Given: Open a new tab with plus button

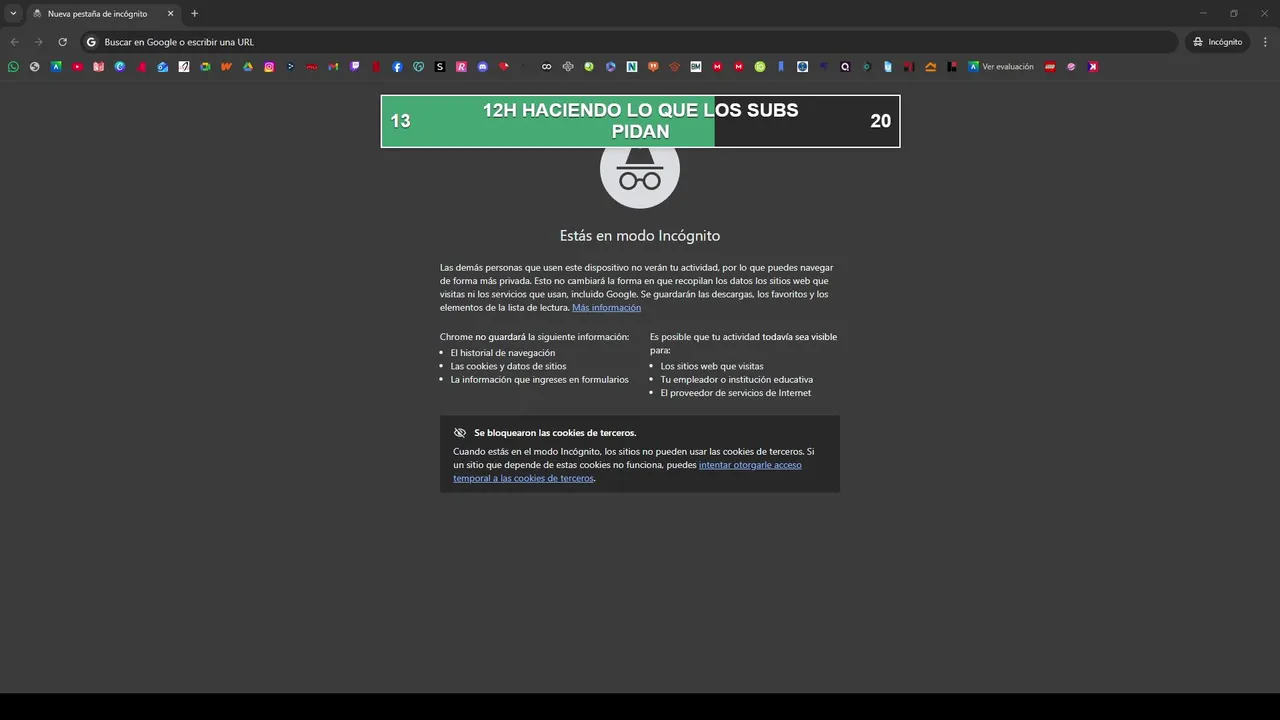Looking at the screenshot, I should [194, 14].
